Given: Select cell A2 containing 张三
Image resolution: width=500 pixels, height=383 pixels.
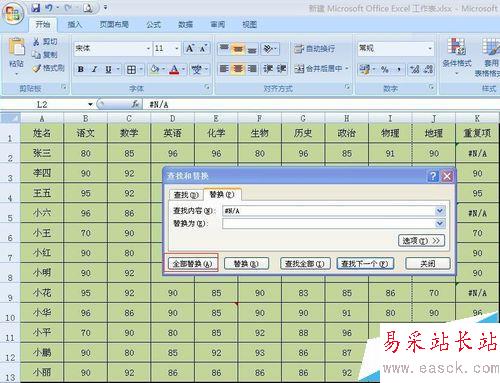Looking at the screenshot, I should tap(42, 153).
